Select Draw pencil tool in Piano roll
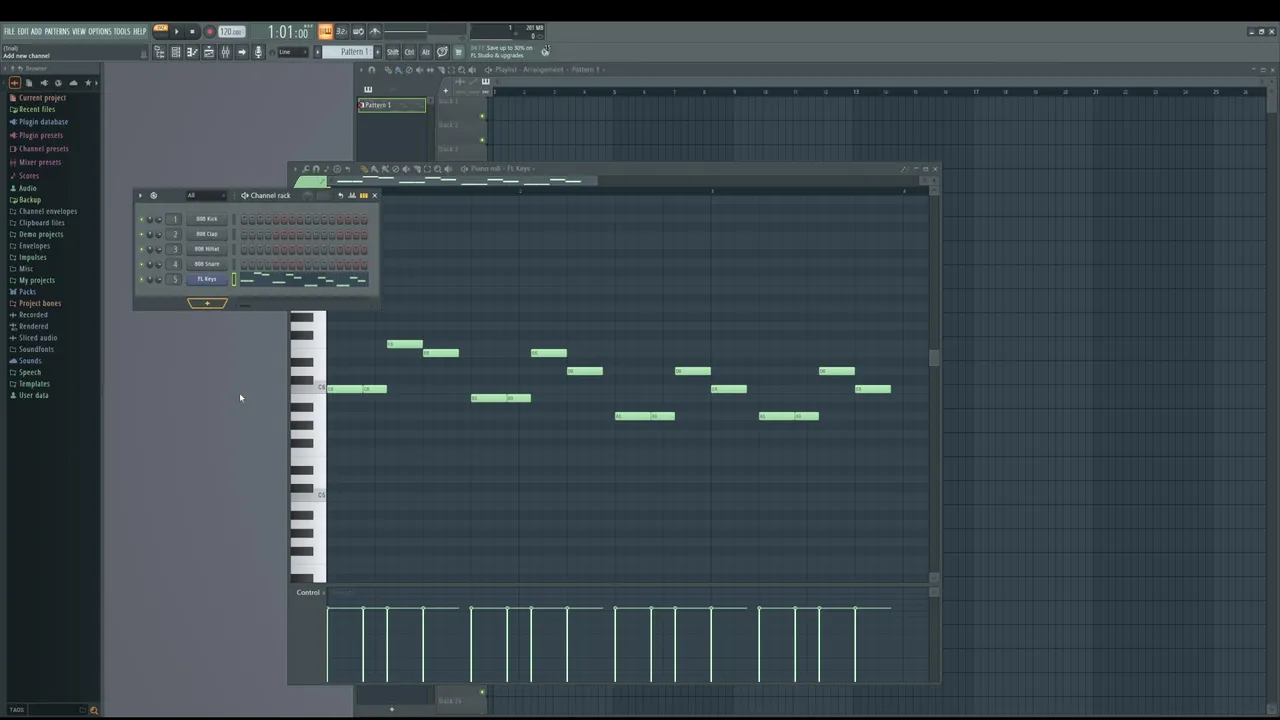This screenshot has width=1280, height=720. [x=364, y=169]
